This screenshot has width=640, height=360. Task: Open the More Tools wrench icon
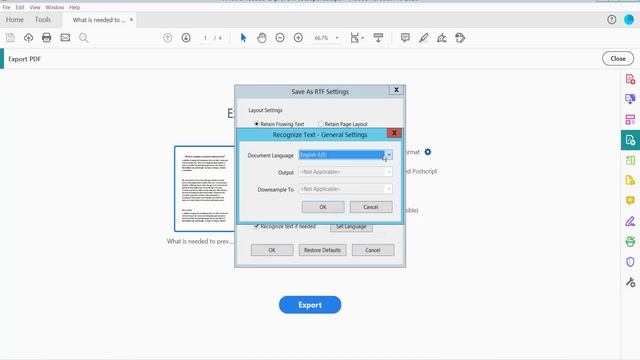coord(630,282)
